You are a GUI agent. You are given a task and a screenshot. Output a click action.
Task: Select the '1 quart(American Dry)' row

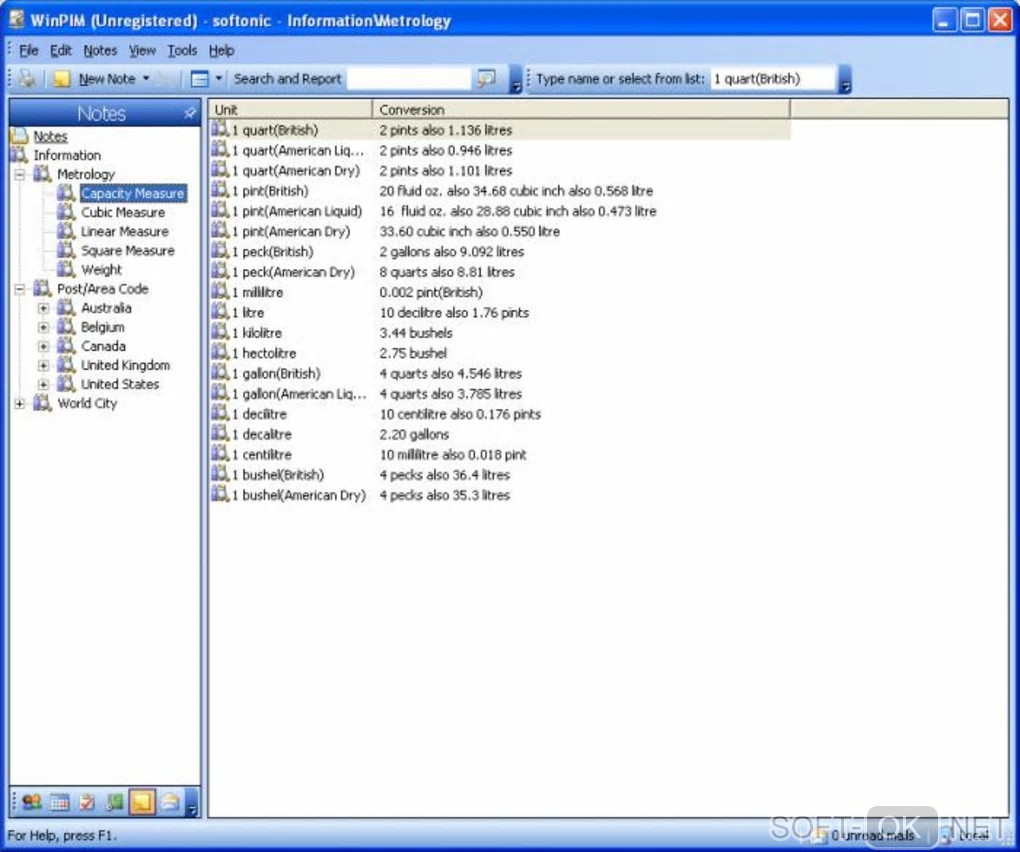[500, 170]
